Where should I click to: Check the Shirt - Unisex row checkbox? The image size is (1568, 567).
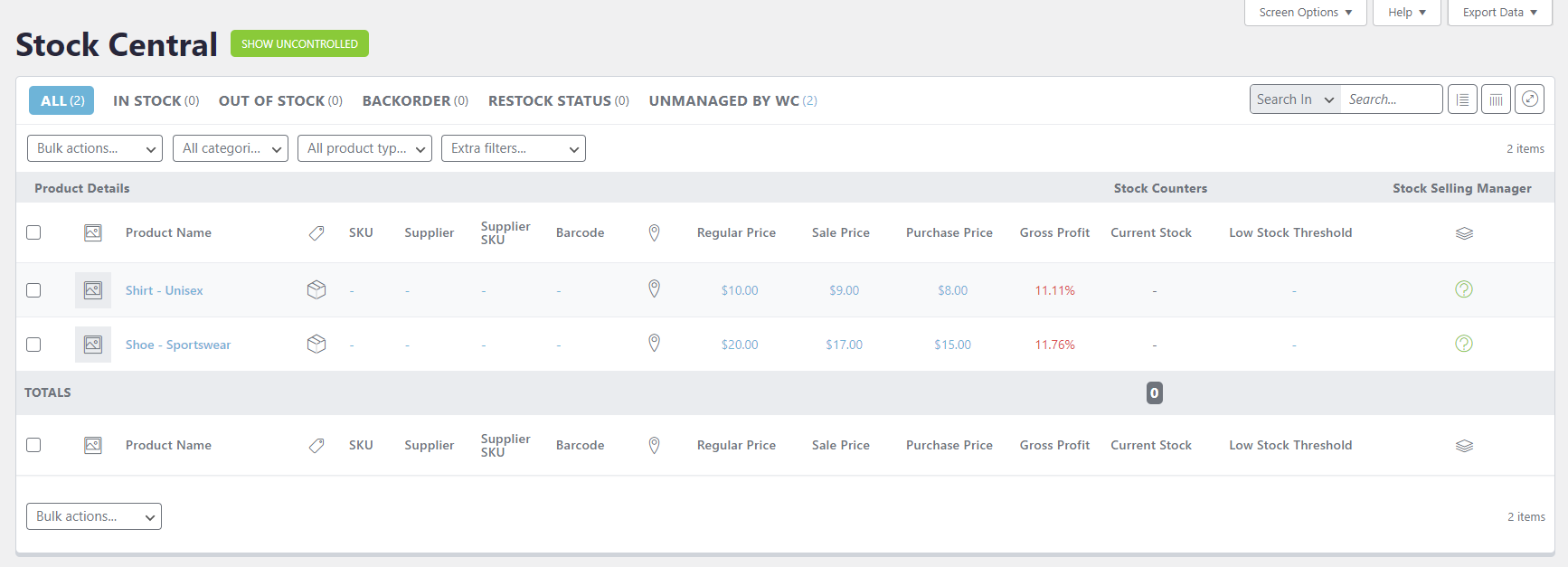tap(33, 290)
